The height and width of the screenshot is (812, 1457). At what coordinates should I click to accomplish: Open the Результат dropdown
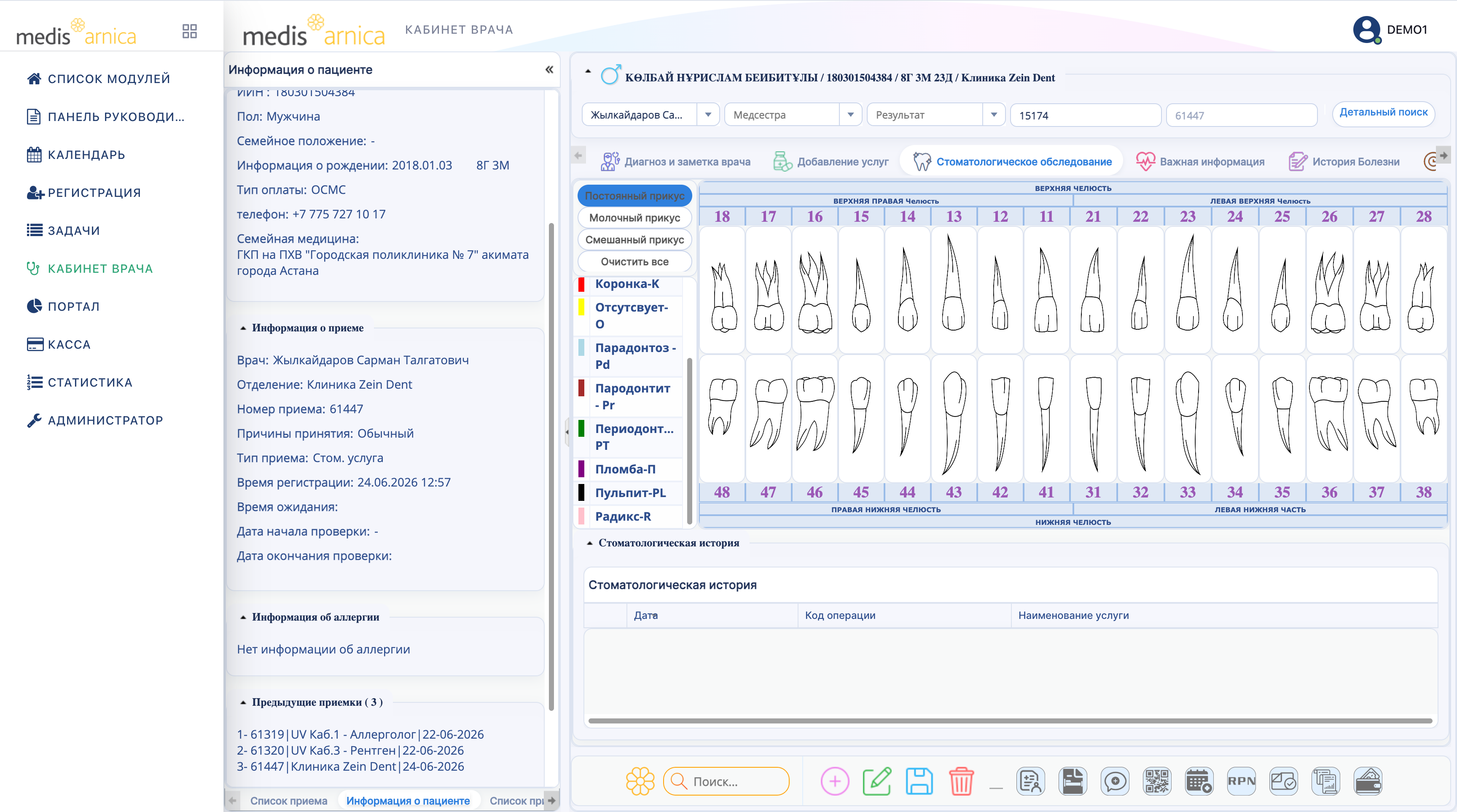[x=935, y=115]
